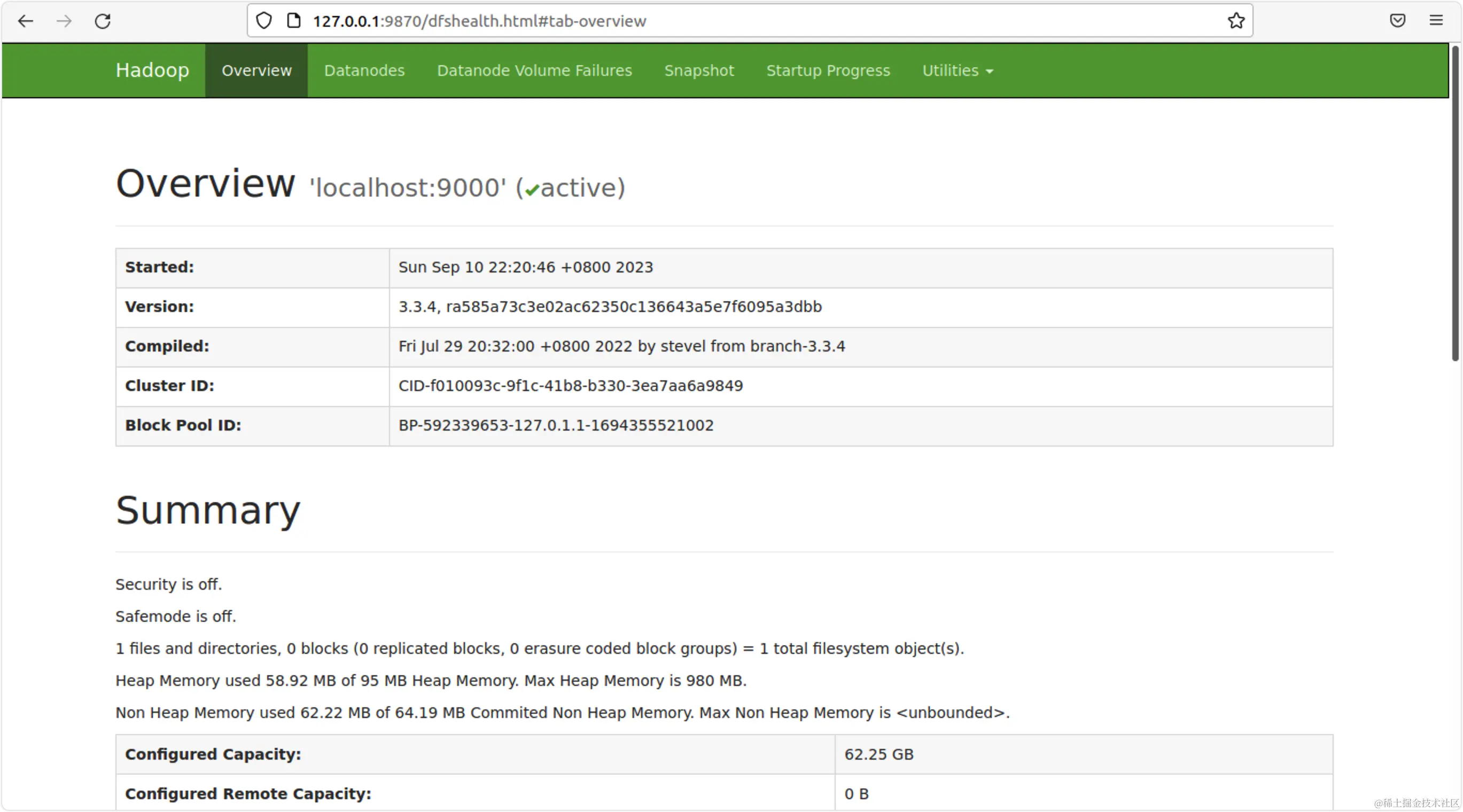The height and width of the screenshot is (812, 1463).
Task: Click the browser forward arrow
Action: [x=64, y=21]
